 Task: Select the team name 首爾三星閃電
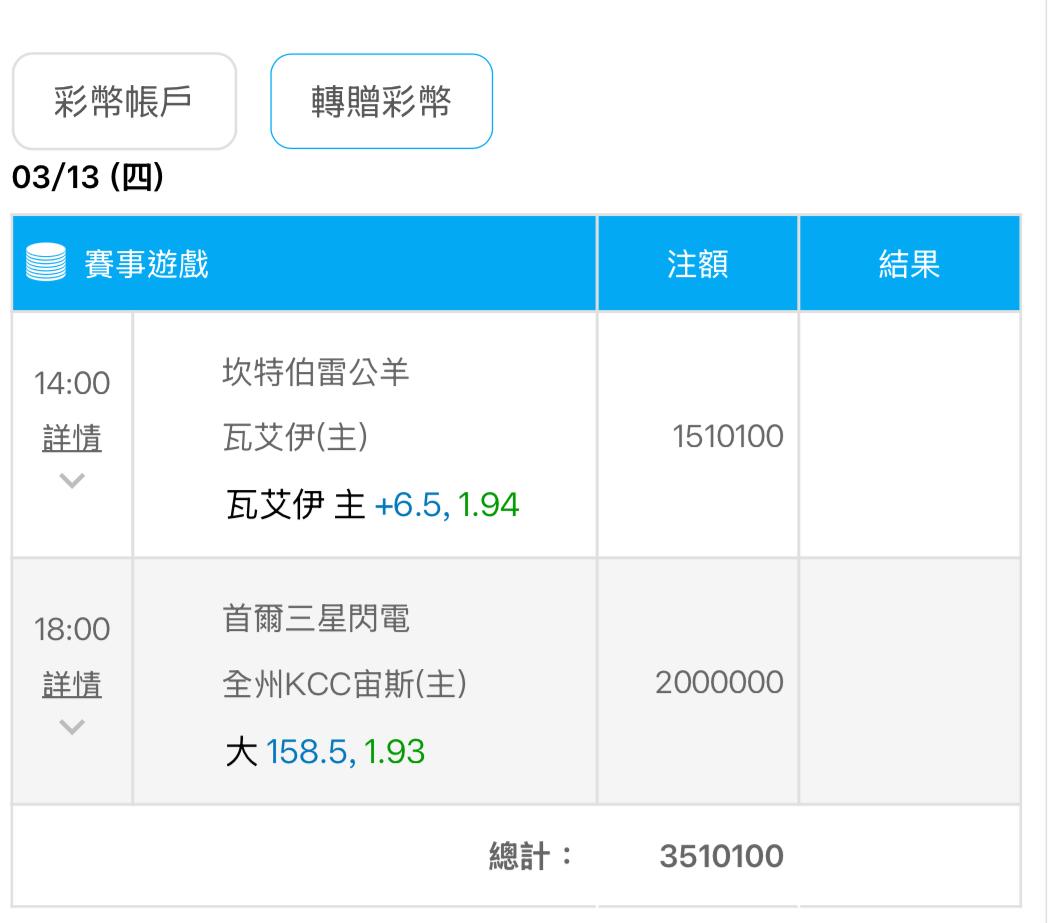coord(316,619)
